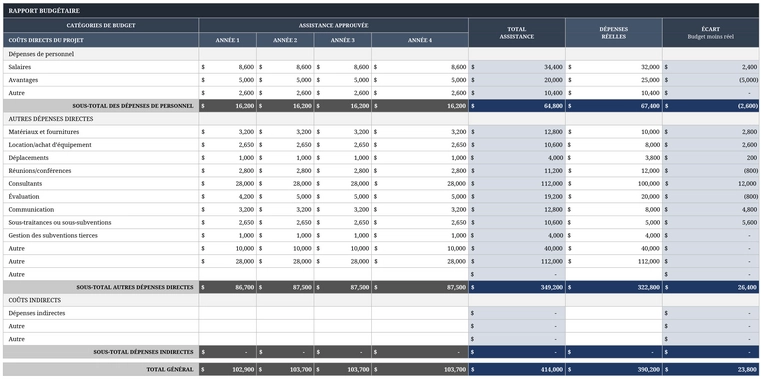This screenshot has width=761, height=379.
Task: Click Consultants variance 12,000
Action: 710,183
